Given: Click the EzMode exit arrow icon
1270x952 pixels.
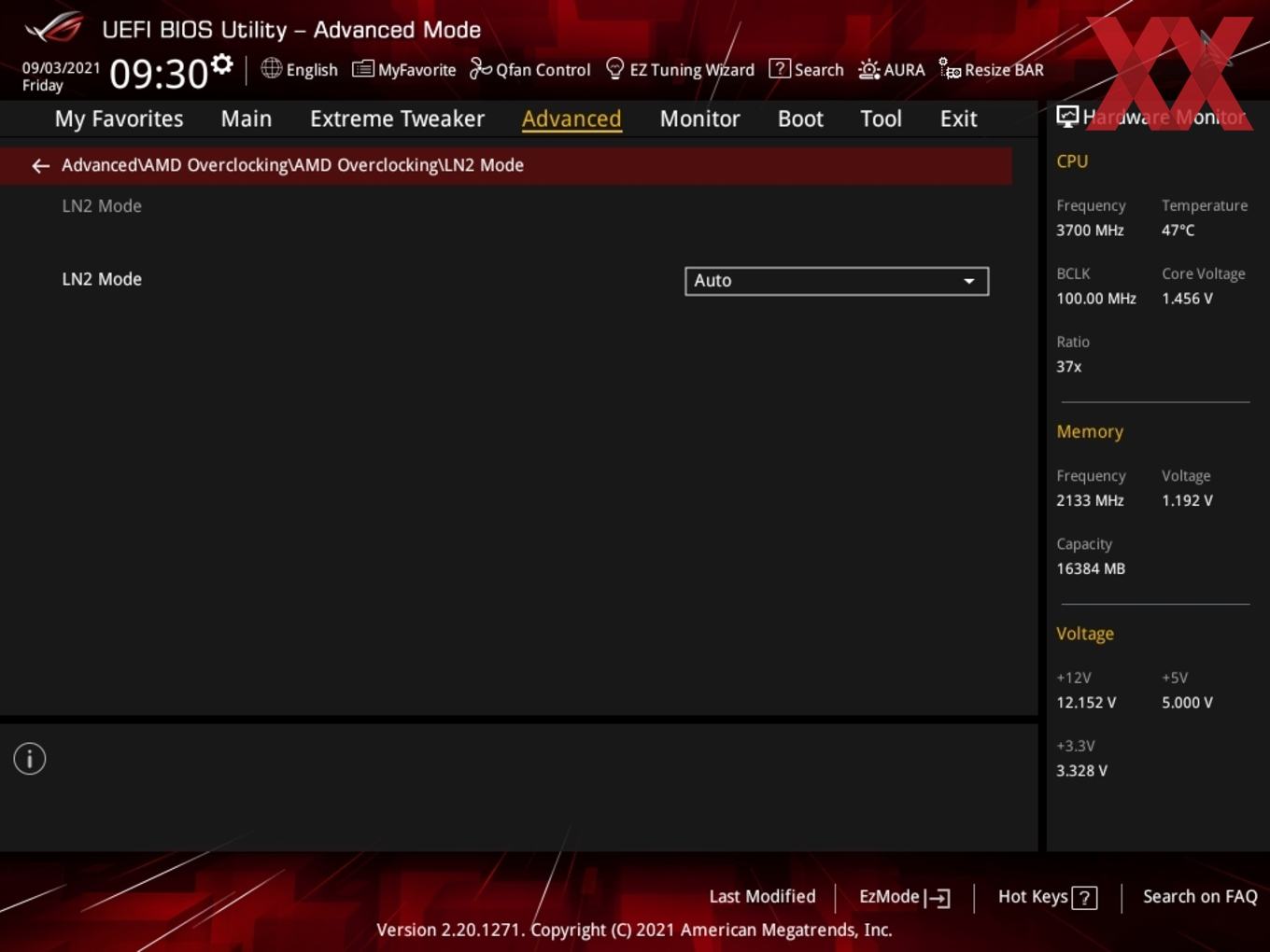Looking at the screenshot, I should tap(938, 898).
